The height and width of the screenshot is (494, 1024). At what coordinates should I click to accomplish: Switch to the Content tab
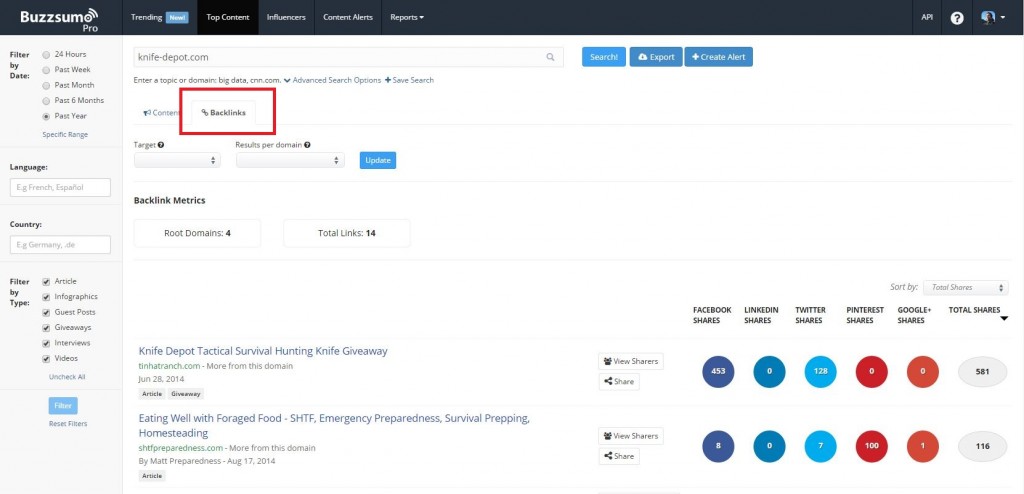[x=161, y=113]
